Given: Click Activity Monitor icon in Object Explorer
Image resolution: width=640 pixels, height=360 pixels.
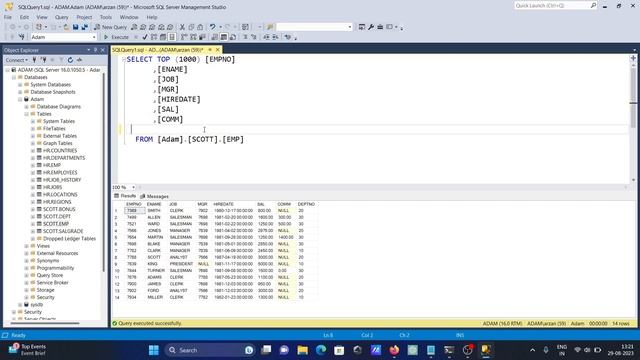Looking at the screenshot, I should click(x=80, y=60).
